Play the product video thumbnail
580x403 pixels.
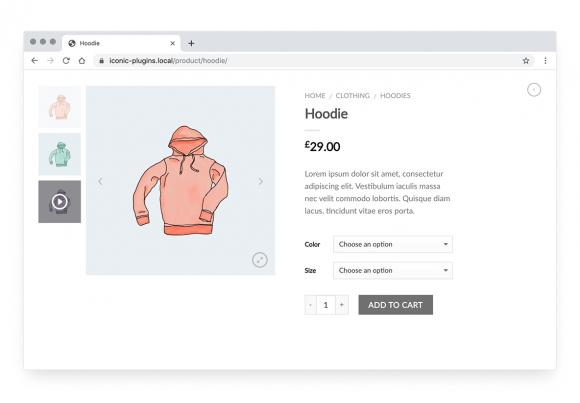(60, 202)
